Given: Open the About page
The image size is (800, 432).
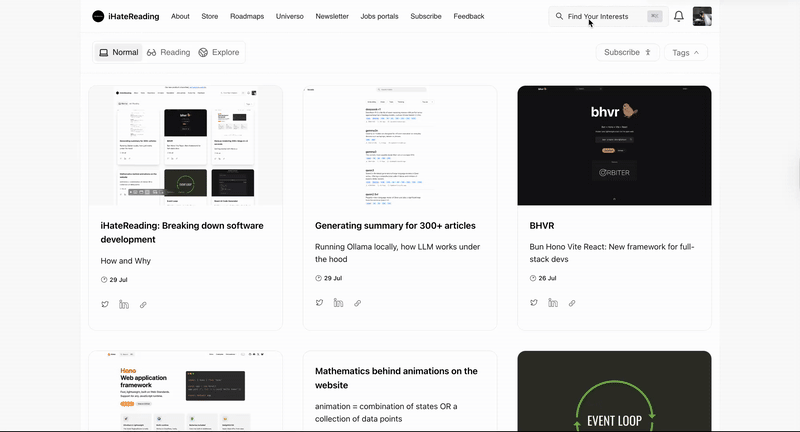Looking at the screenshot, I should point(180,16).
